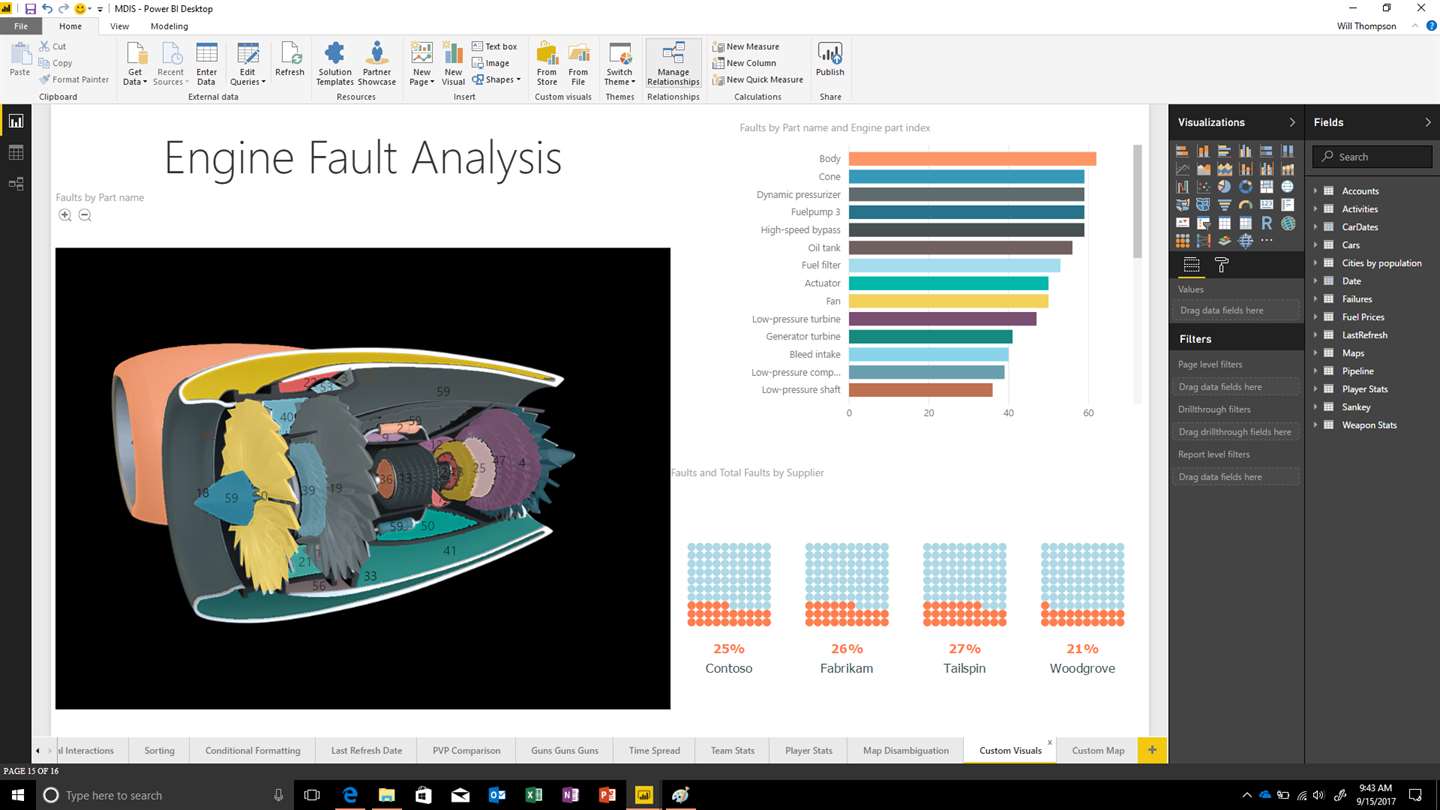Open the Custom Map page tab

click(x=1098, y=751)
